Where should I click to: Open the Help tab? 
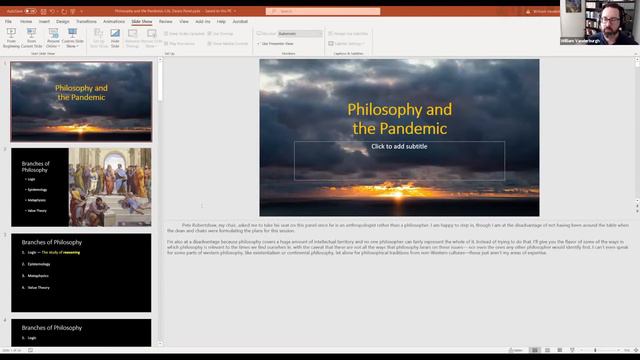click(221, 22)
